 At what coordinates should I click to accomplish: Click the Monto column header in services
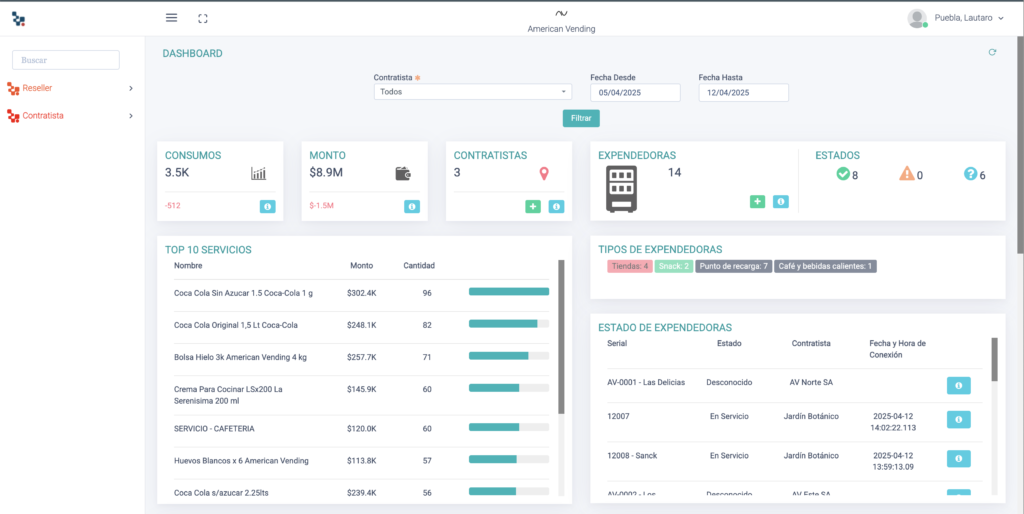[362, 266]
